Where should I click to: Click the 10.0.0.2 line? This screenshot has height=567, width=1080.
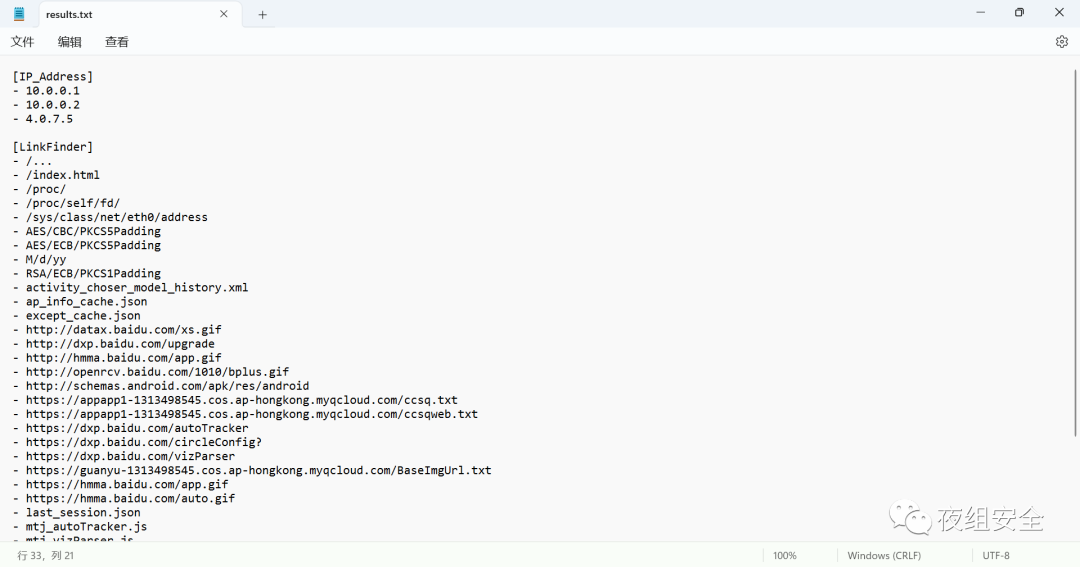point(46,105)
